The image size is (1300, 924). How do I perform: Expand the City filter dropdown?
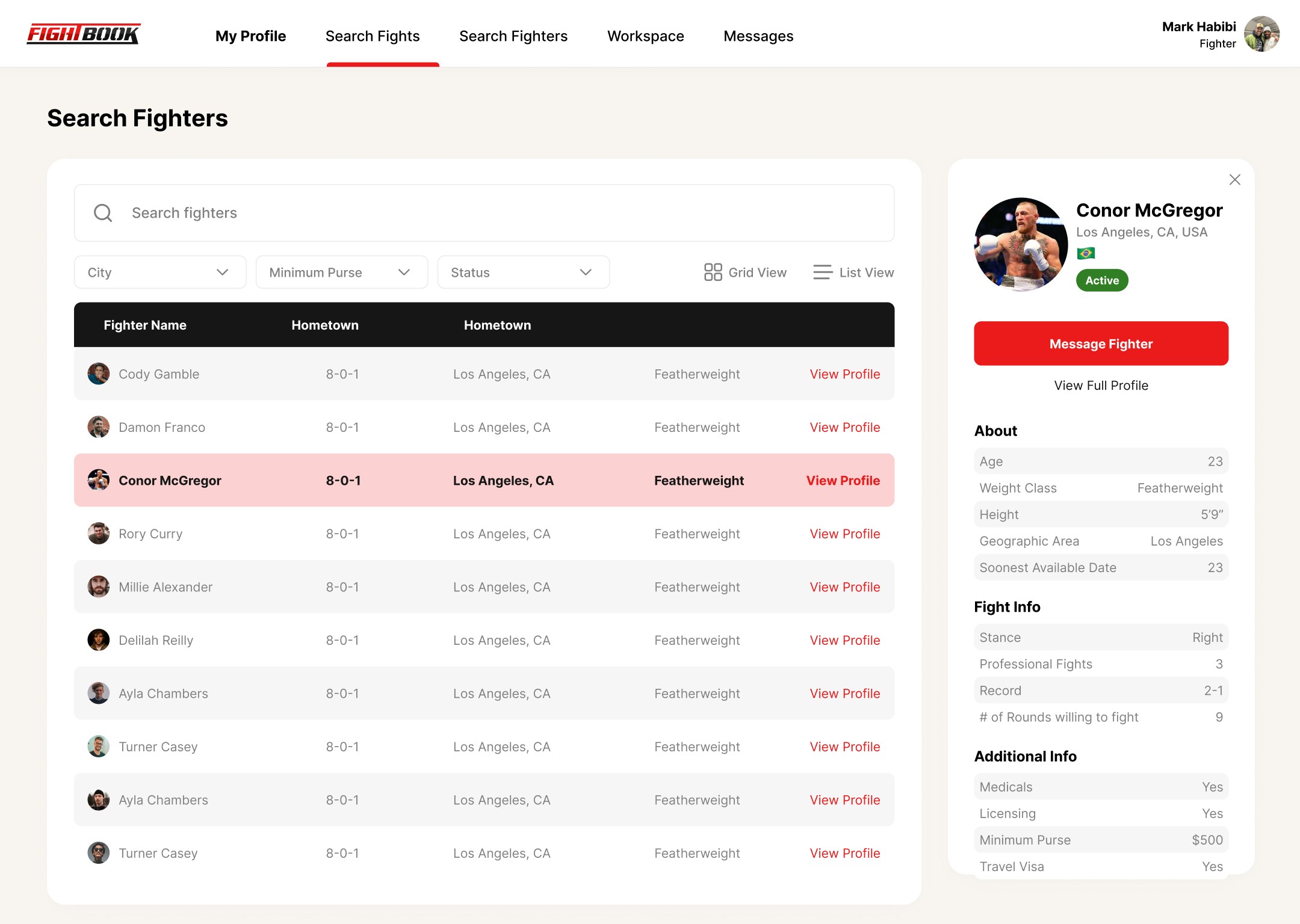(160, 273)
